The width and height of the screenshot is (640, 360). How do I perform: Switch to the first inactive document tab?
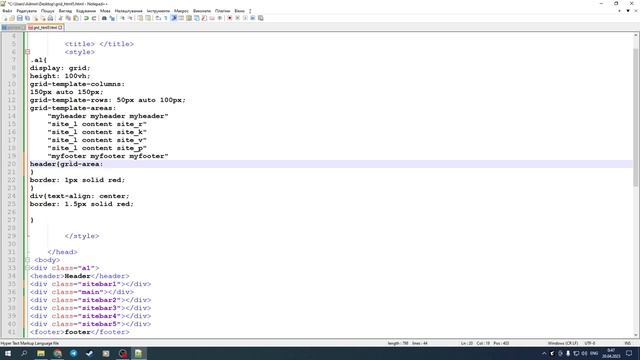[13, 27]
